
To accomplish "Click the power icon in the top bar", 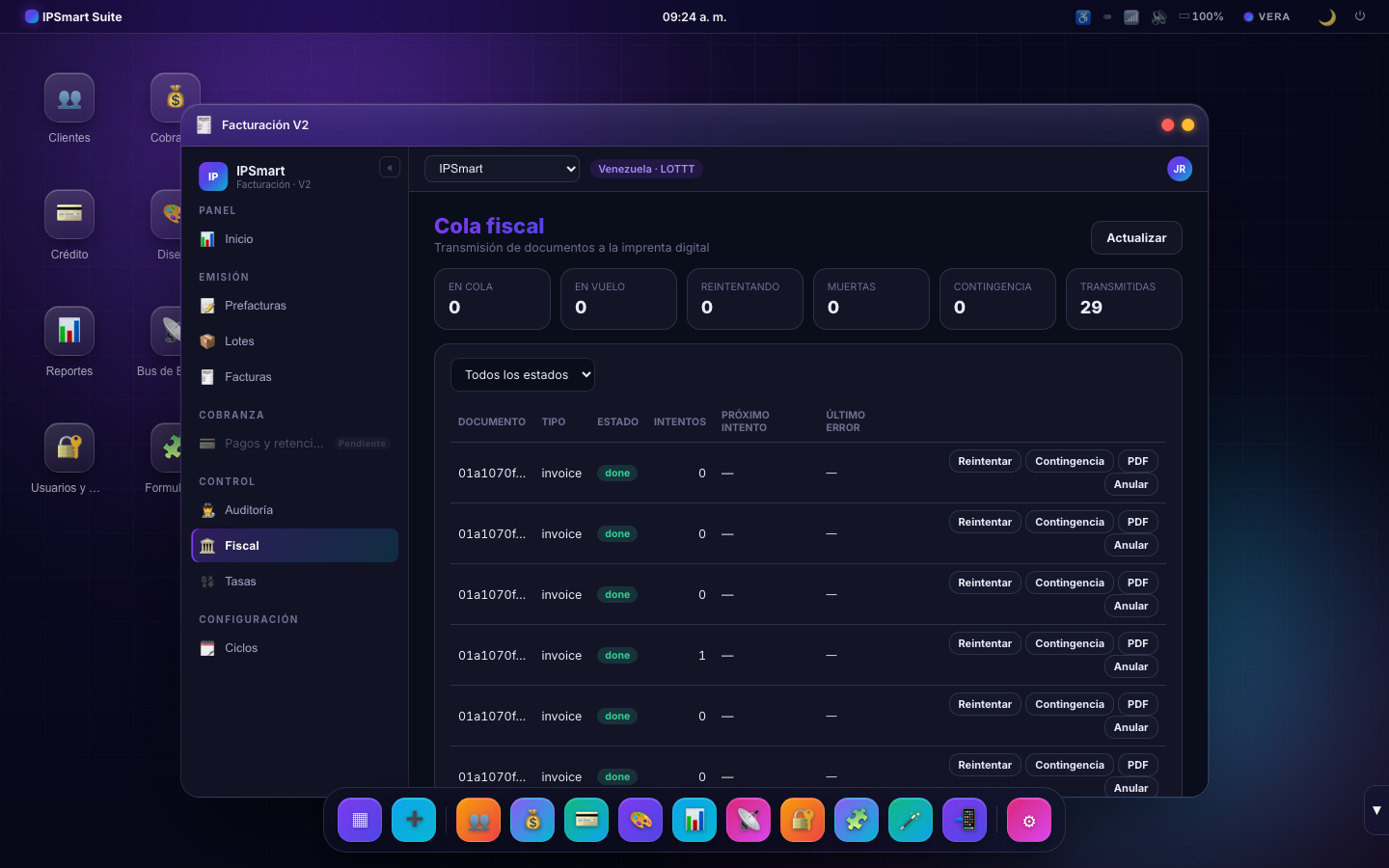I will pyautogui.click(x=1360, y=16).
